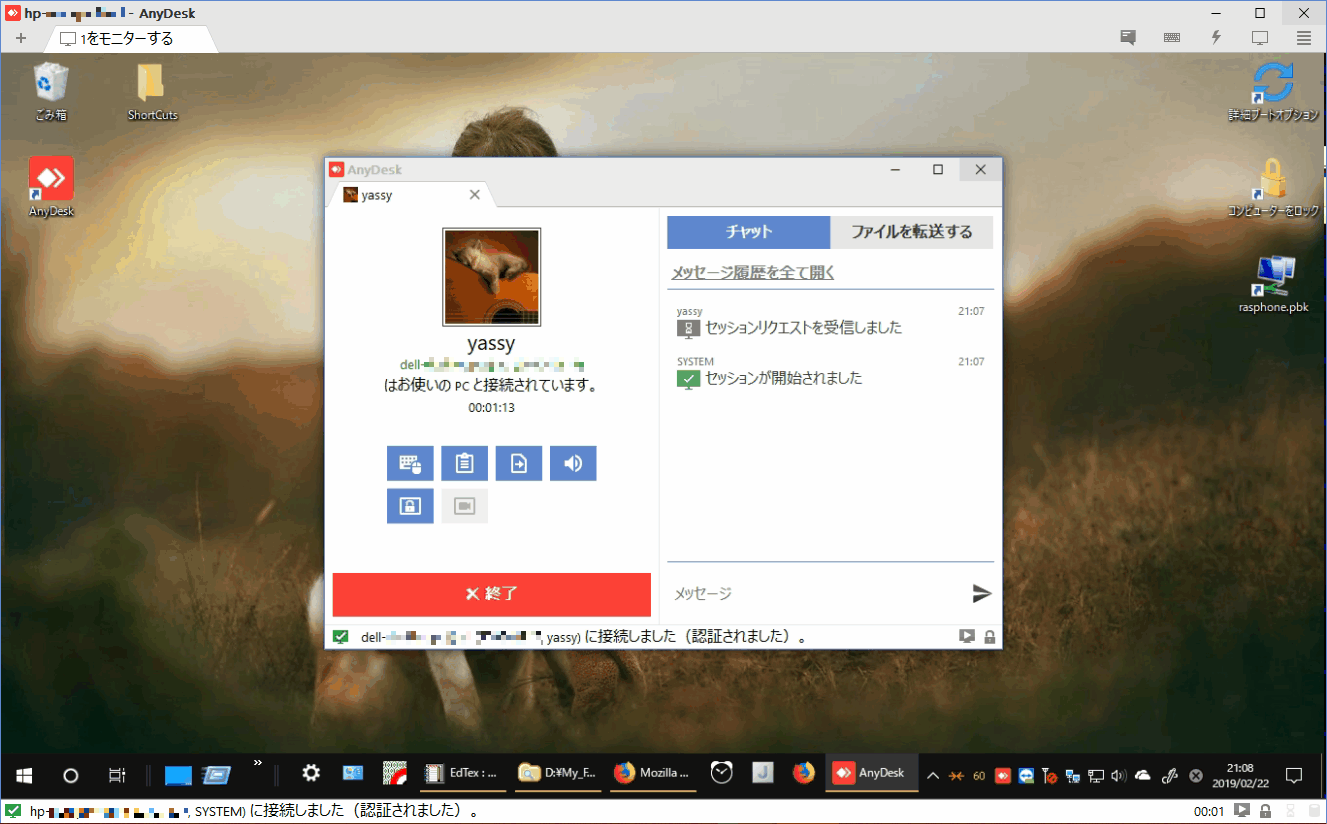This screenshot has width=1327, height=824.
Task: Expand hidden system tray icons chevron
Action: (933, 775)
